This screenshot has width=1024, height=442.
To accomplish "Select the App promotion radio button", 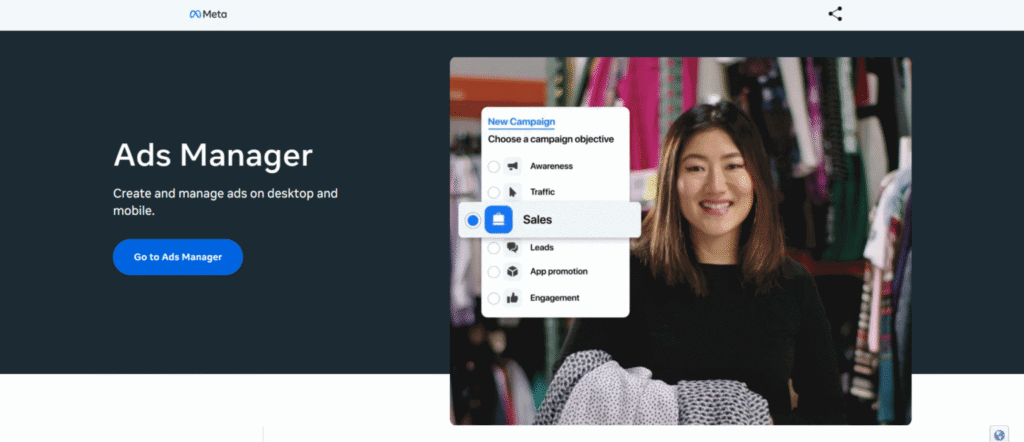I will 494,272.
